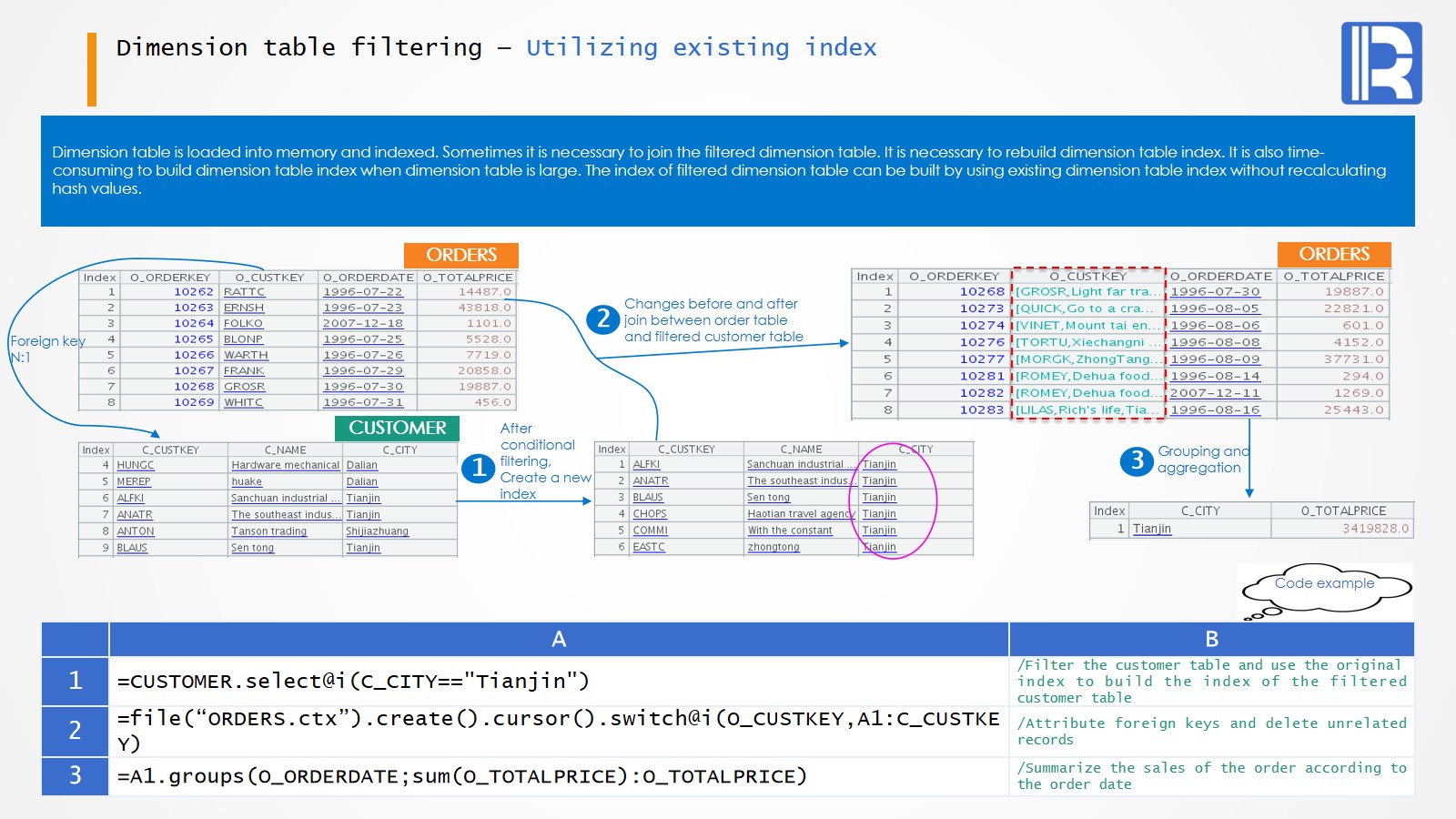Open the RATTC customer key link
The height and width of the screenshot is (819, 1456).
coord(244,292)
